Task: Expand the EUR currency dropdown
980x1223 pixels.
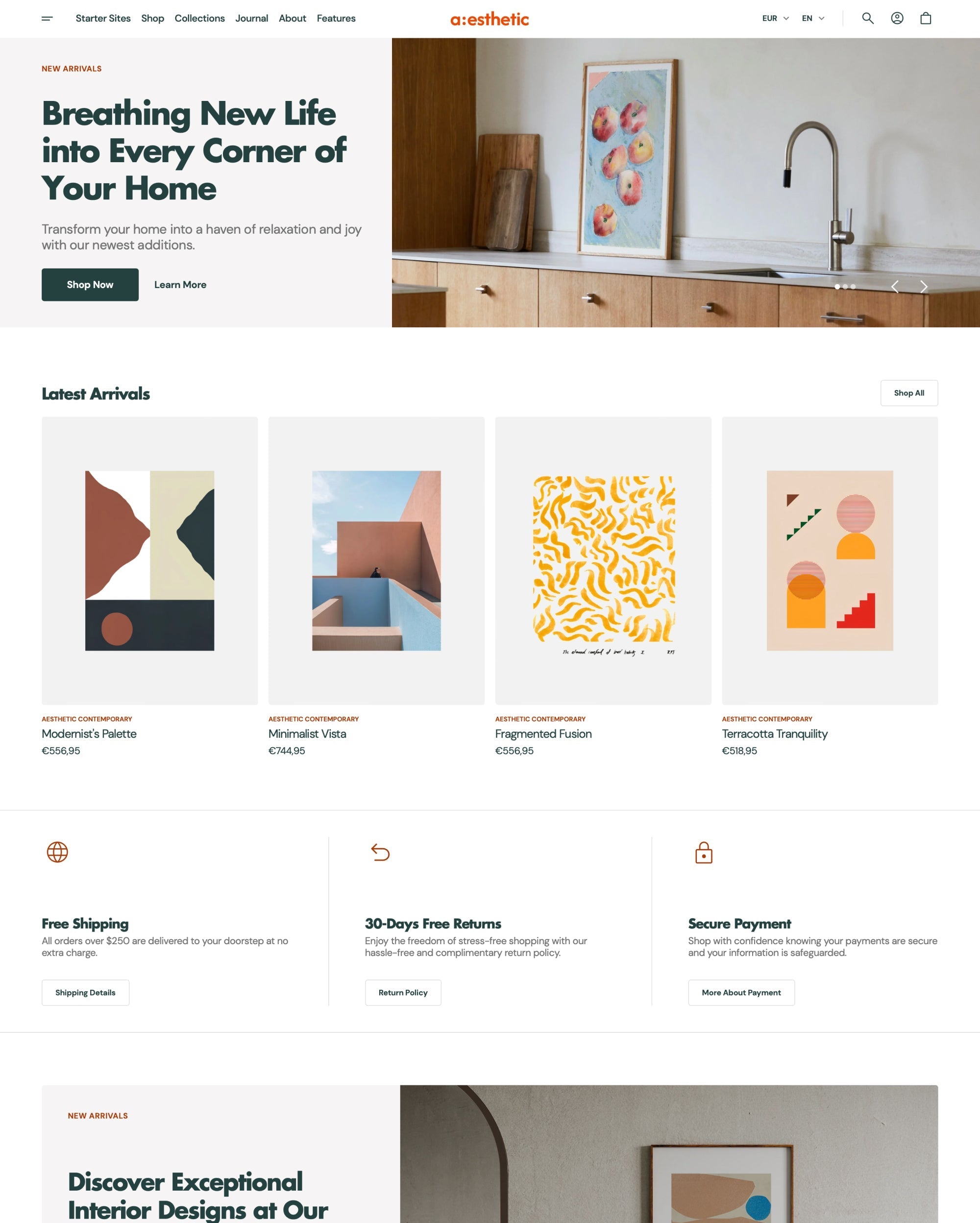Action: [775, 18]
